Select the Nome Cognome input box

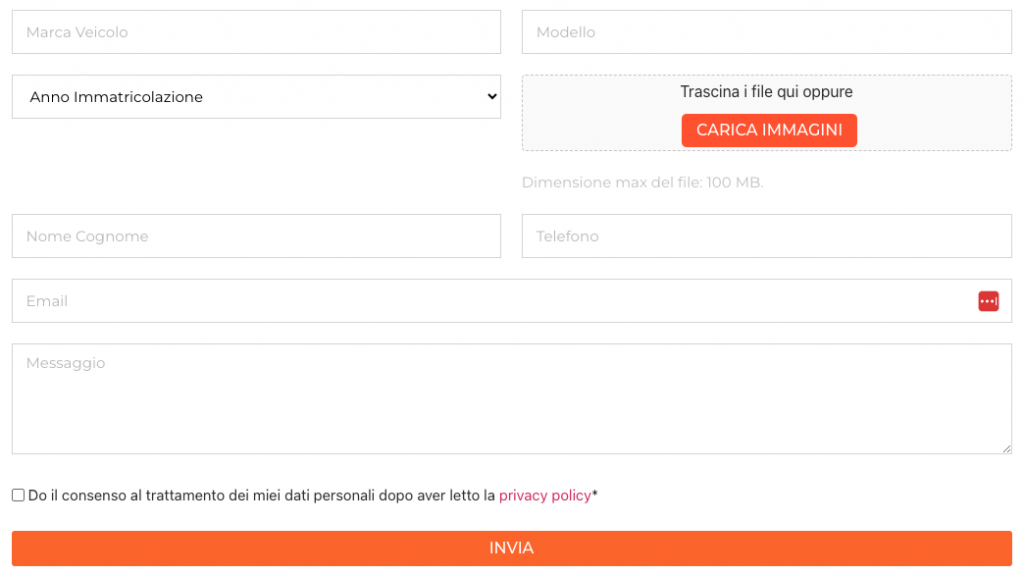(256, 236)
